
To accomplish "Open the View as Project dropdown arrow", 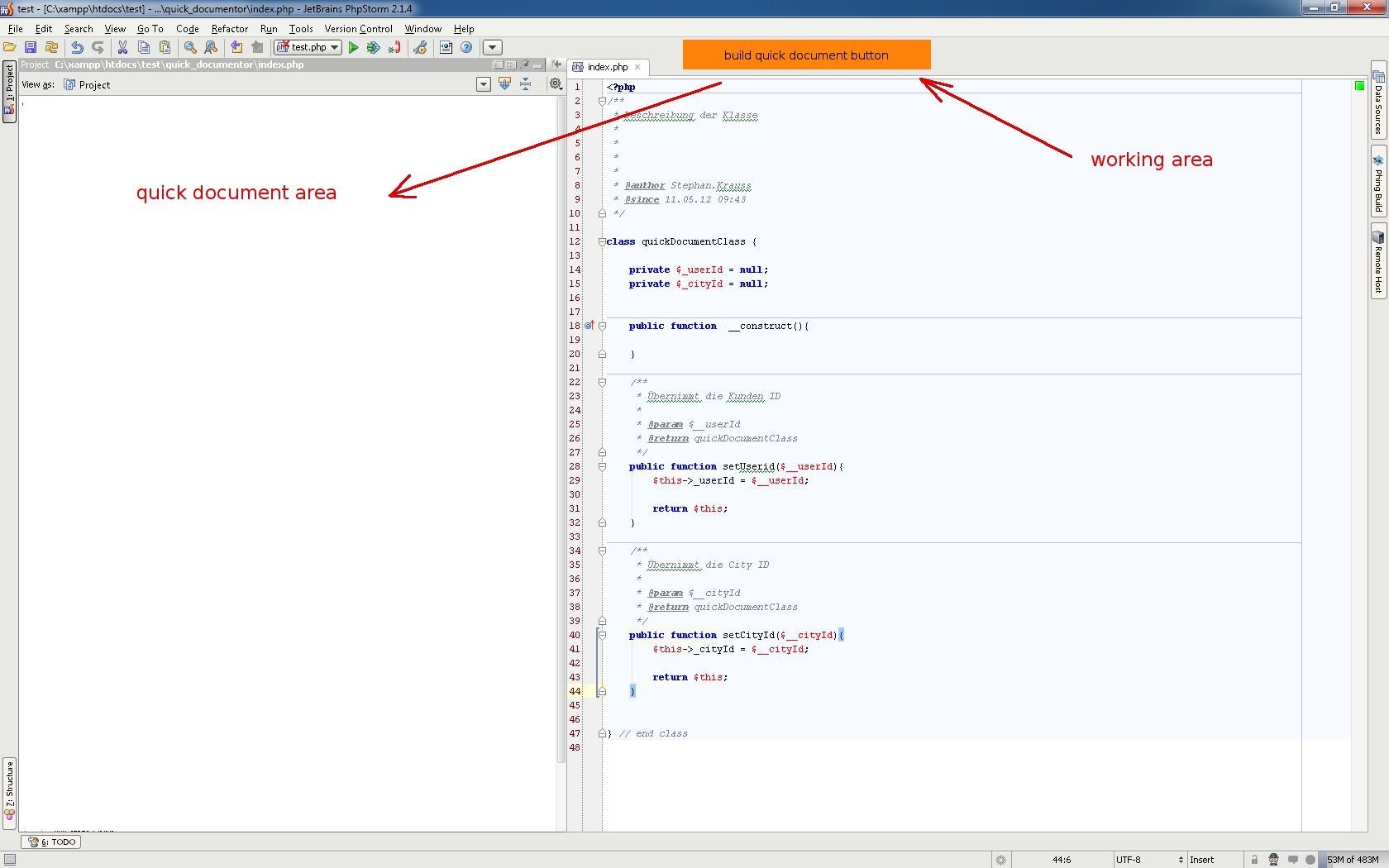I will tap(484, 84).
